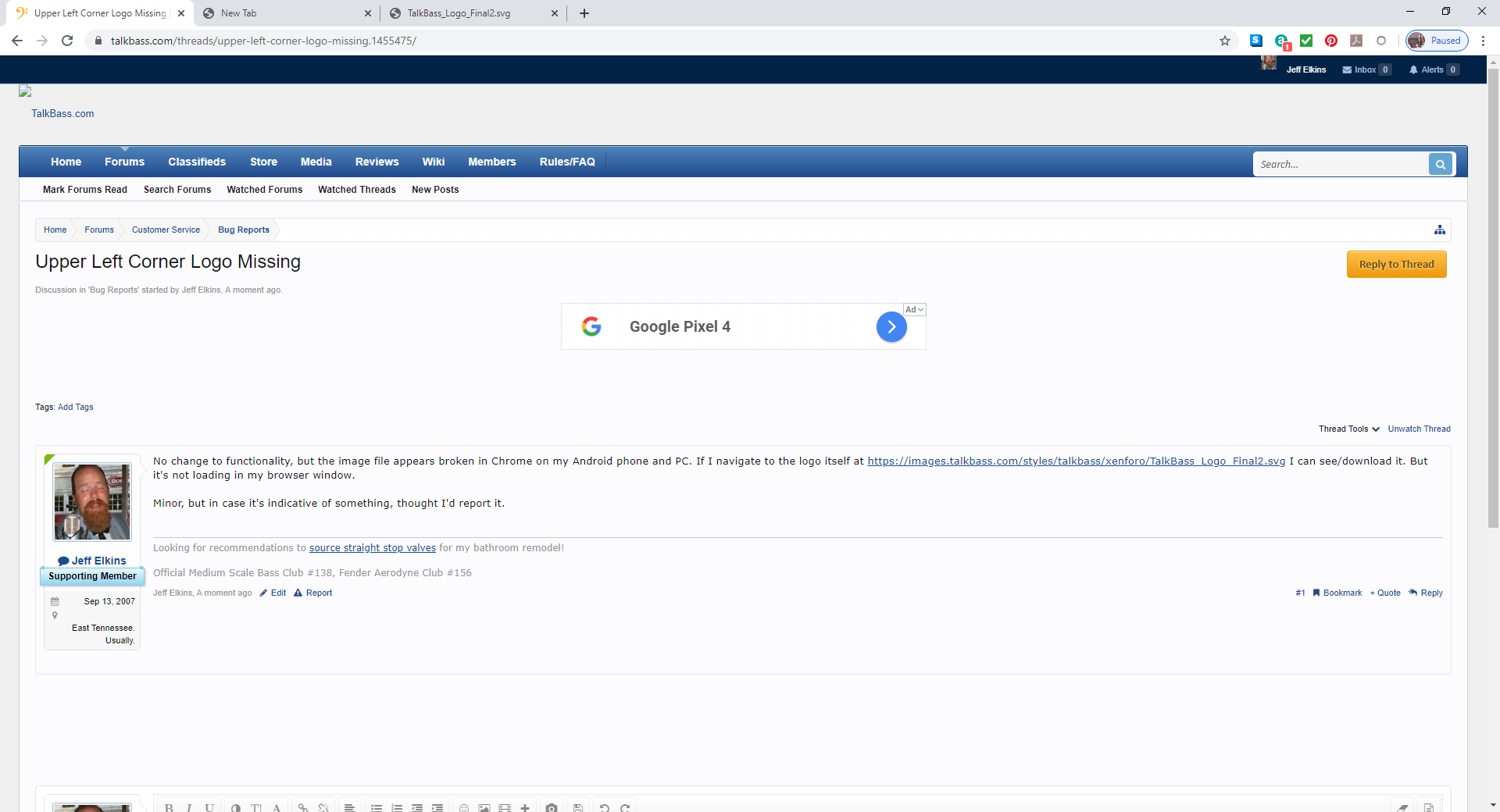Open the Chrome three-dot menu
The width and height of the screenshot is (1500, 812).
[x=1483, y=41]
